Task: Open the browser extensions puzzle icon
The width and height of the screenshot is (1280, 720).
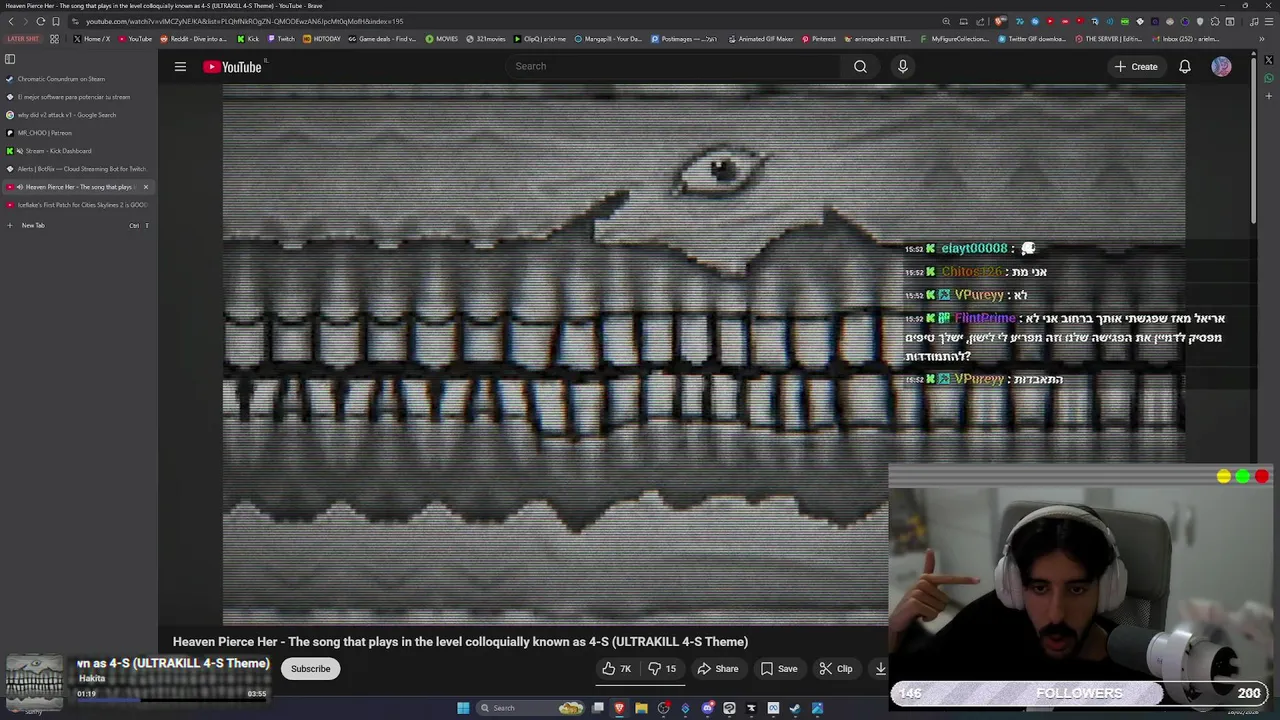Action: (1215, 21)
